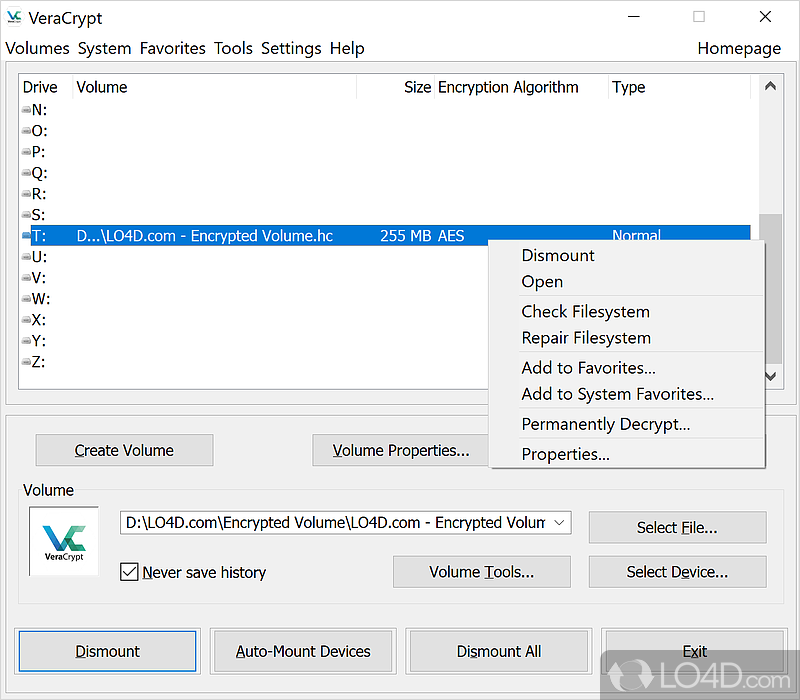Screen dimensions: 800x700
Task: Select the mounted T: drive icon
Action: coord(26,236)
